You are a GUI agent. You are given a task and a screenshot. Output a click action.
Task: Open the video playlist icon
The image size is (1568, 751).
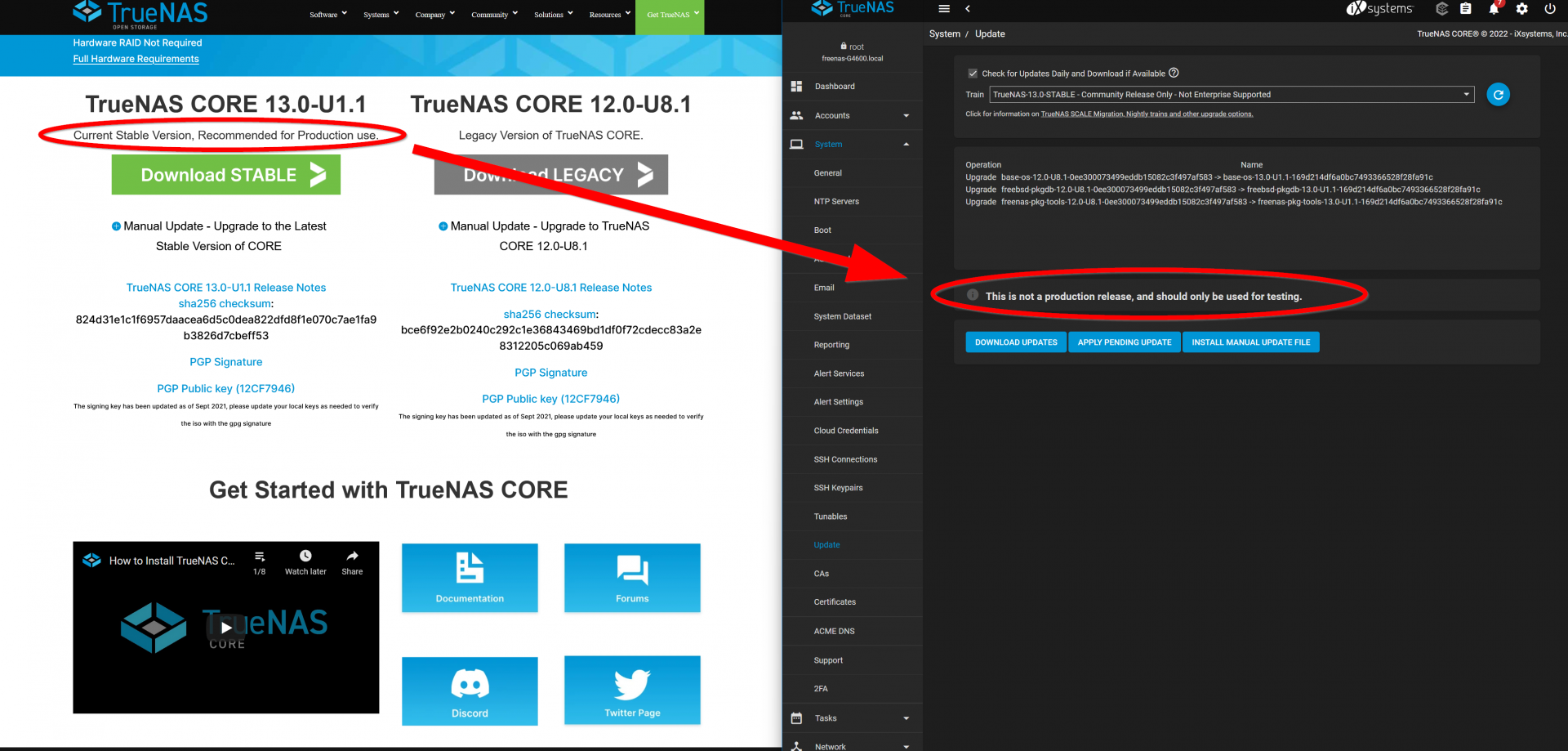coord(260,557)
